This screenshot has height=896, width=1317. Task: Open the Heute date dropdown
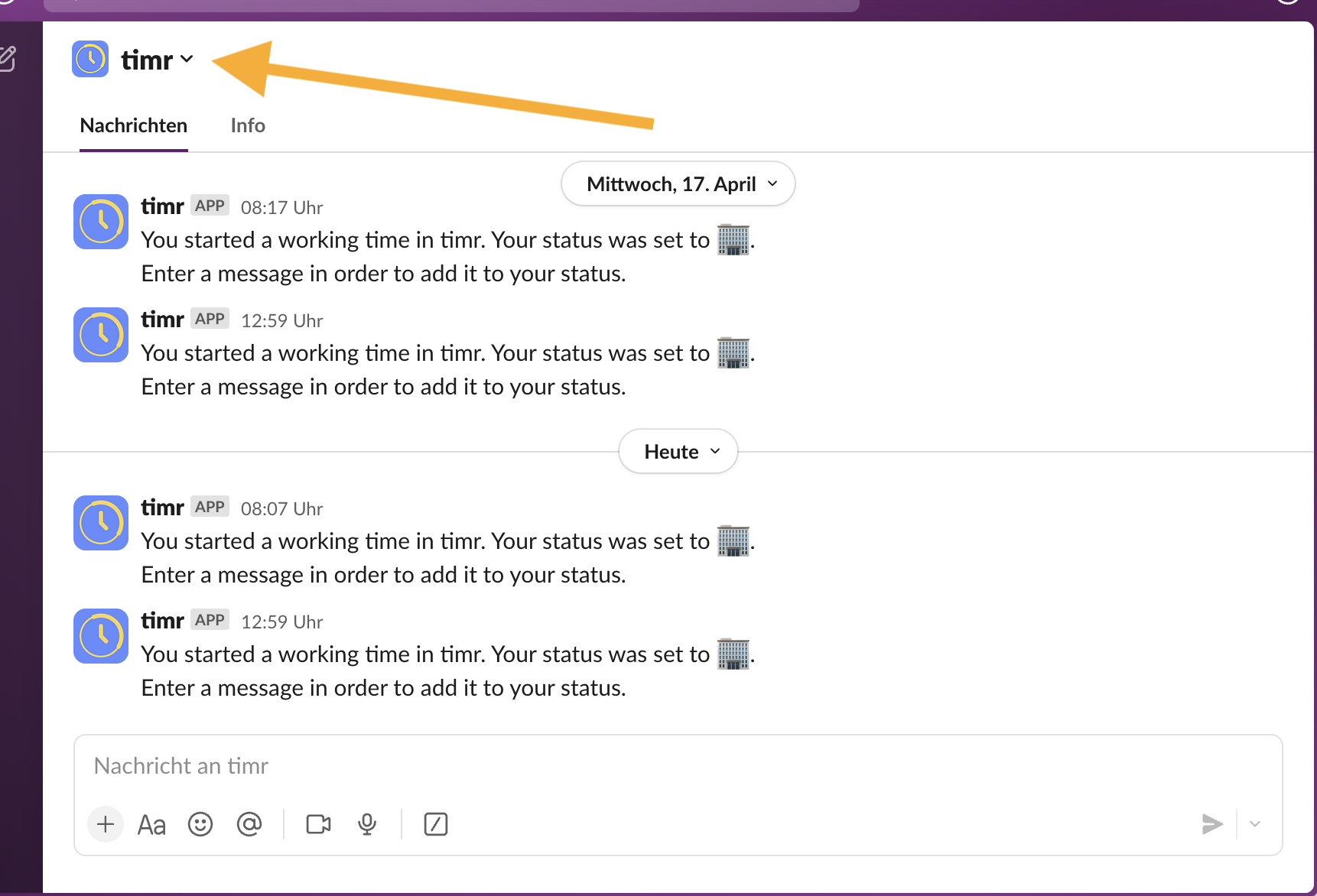click(678, 451)
